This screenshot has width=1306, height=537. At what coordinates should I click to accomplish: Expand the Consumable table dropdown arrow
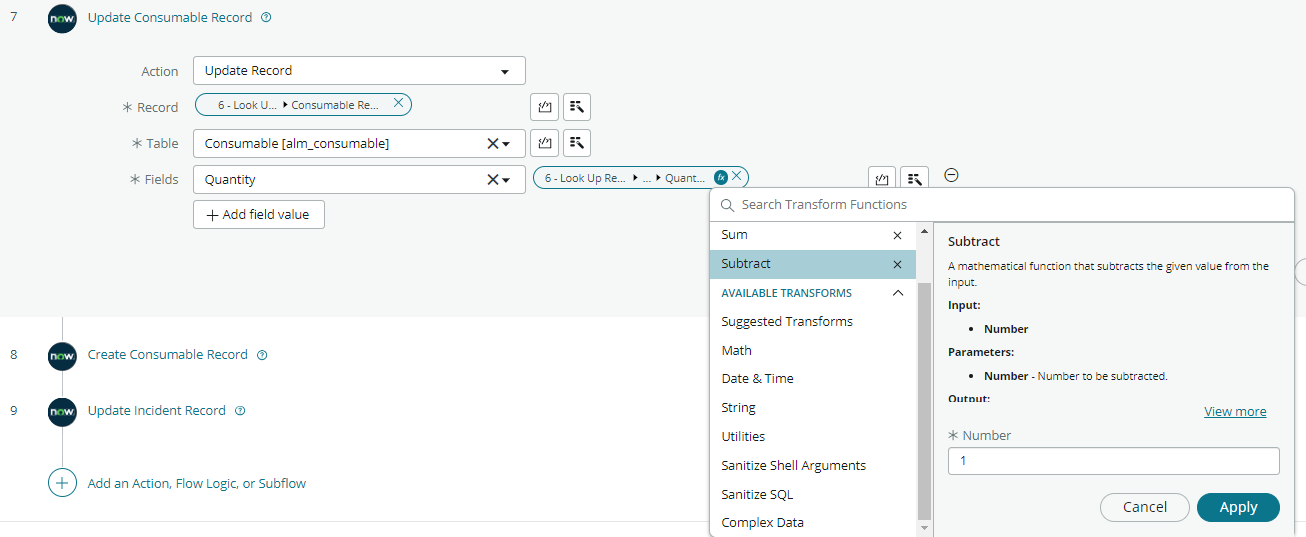pos(506,144)
